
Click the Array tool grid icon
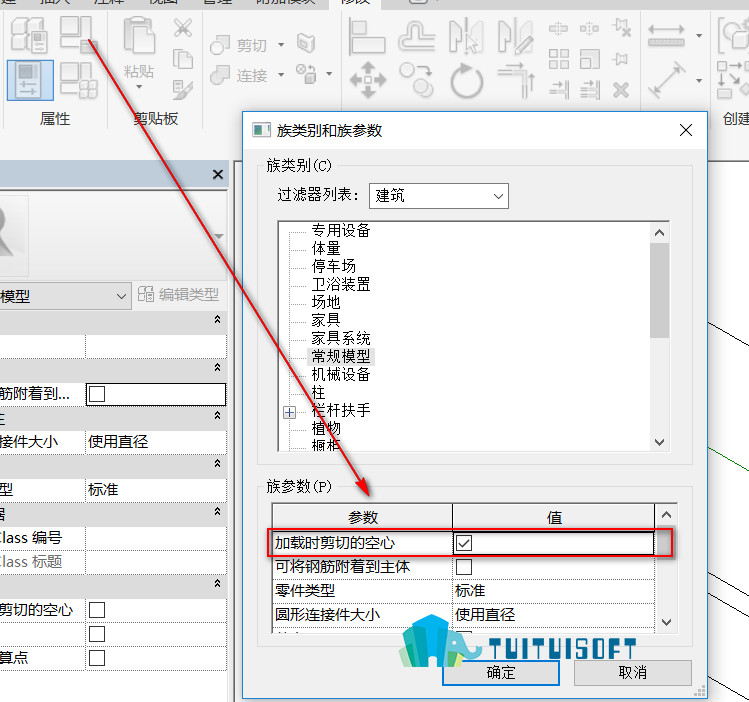[x=558, y=59]
